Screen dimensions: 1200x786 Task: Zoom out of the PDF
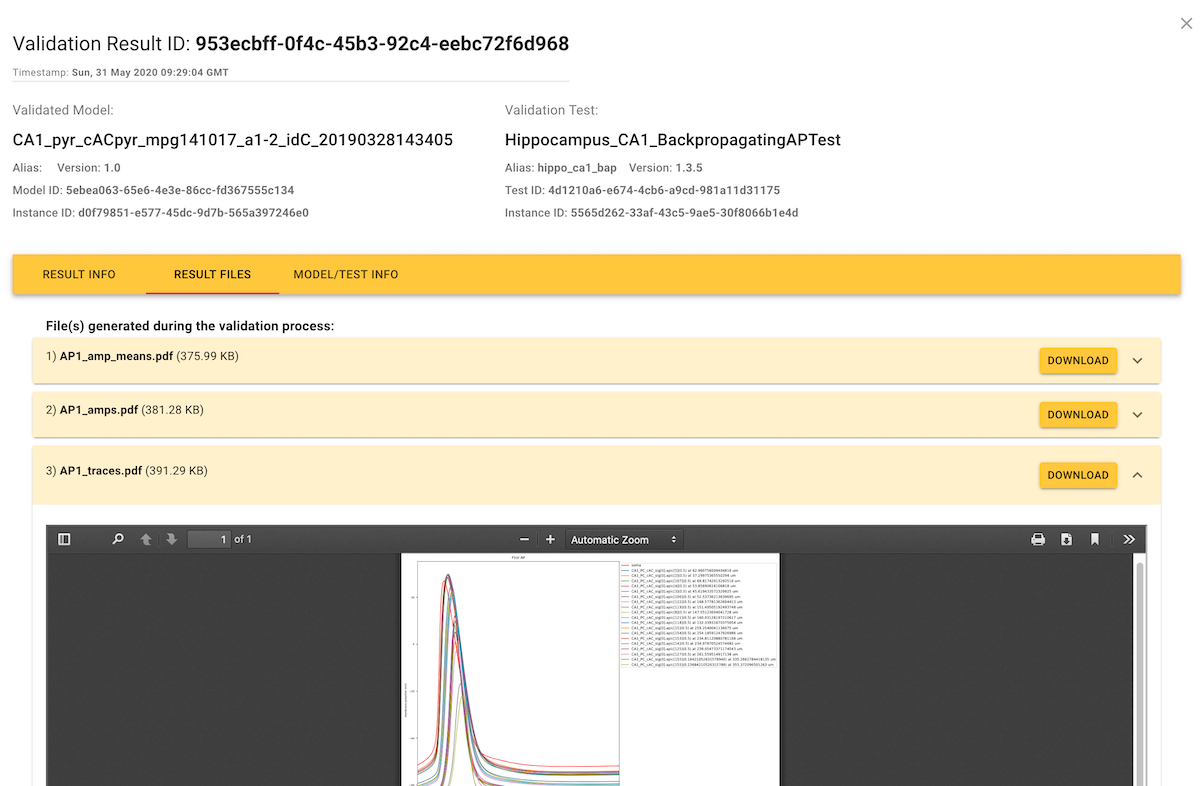524,539
